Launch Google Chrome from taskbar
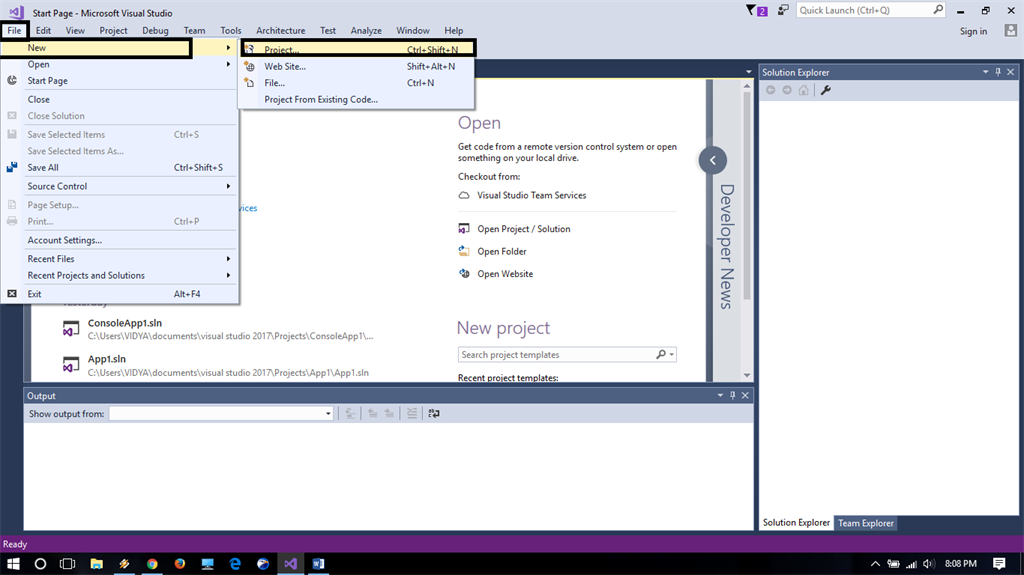Image resolution: width=1024 pixels, height=575 pixels. (x=152, y=563)
